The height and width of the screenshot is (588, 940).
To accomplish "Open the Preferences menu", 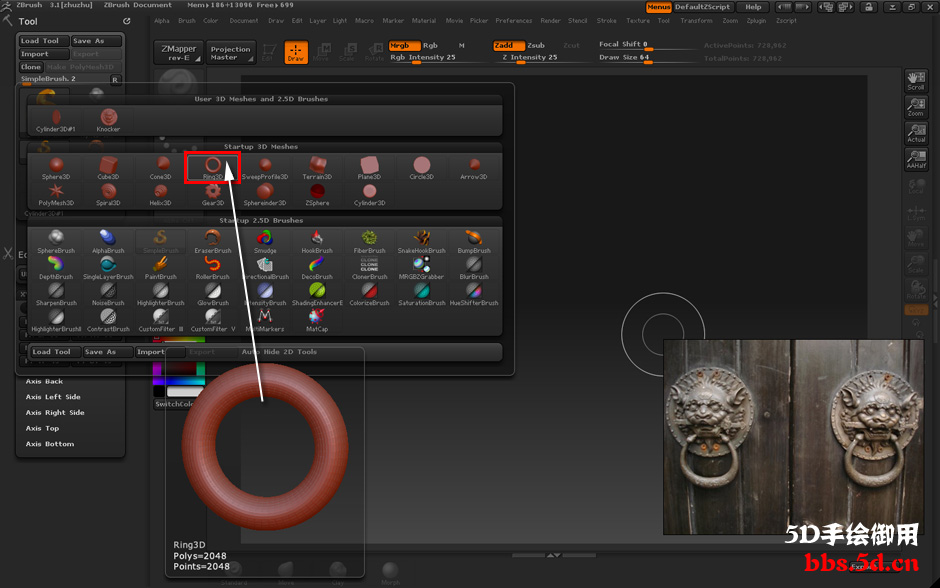I will tap(514, 20).
